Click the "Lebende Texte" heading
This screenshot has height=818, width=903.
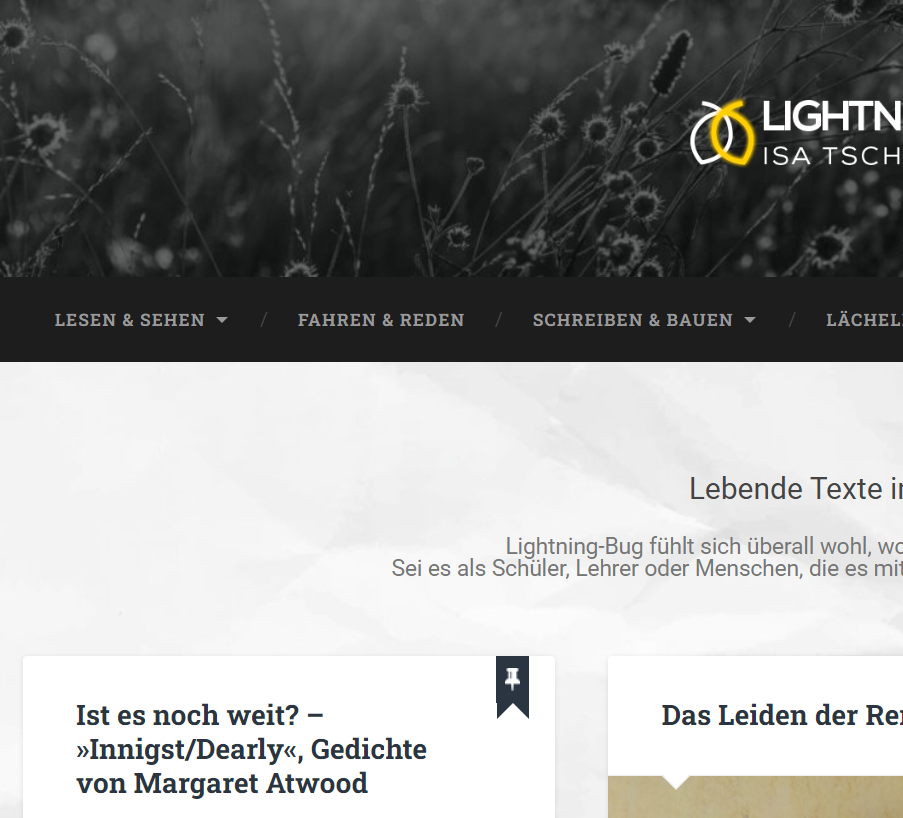pos(796,488)
